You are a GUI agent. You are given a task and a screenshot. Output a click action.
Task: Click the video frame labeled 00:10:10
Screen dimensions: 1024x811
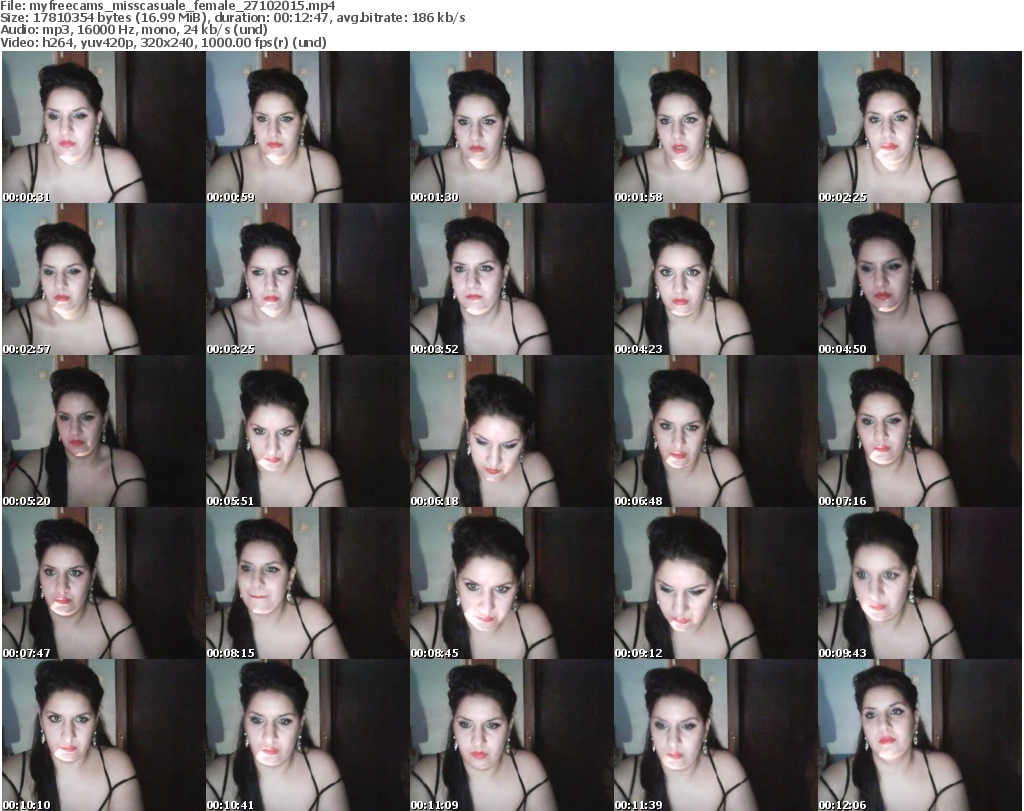point(104,735)
